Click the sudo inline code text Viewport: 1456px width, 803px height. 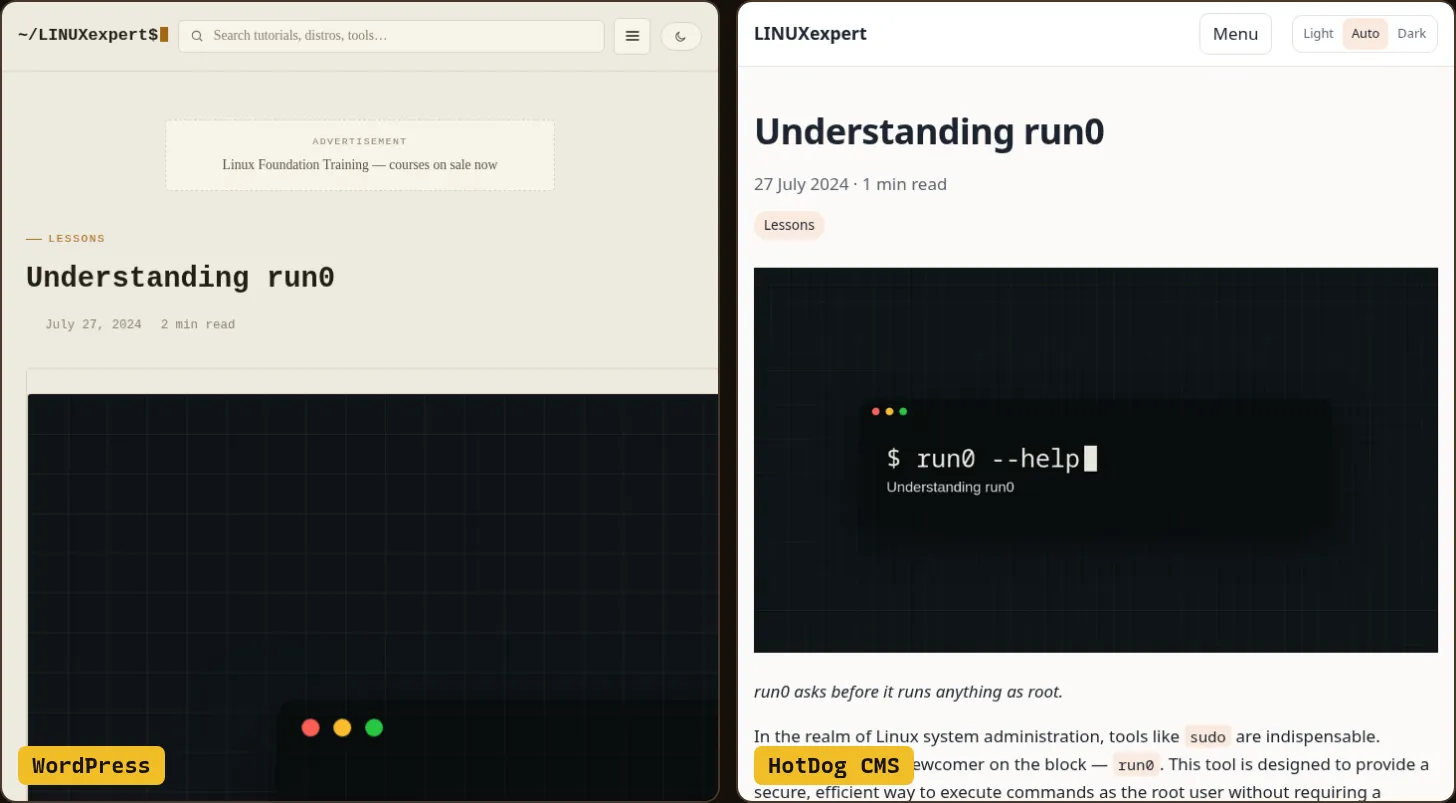click(1208, 737)
